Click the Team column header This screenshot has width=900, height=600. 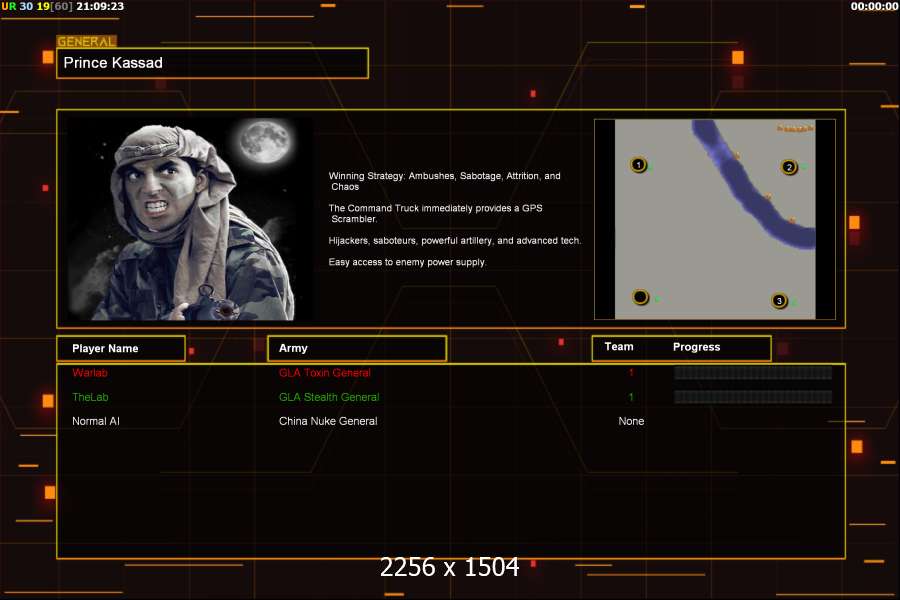pos(619,347)
